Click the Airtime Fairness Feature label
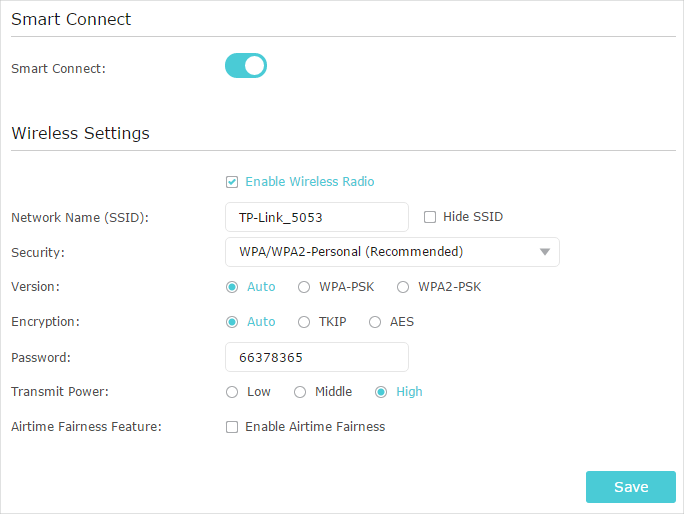Image resolution: width=684 pixels, height=514 pixels. click(x=86, y=427)
